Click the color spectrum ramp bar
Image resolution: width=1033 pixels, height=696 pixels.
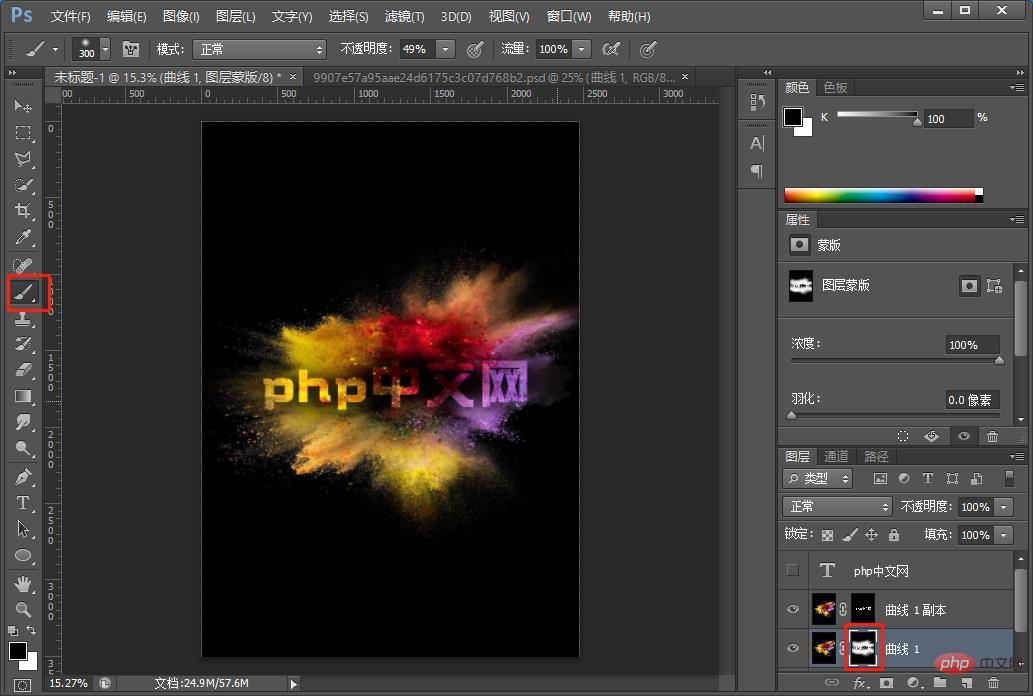coord(883,195)
